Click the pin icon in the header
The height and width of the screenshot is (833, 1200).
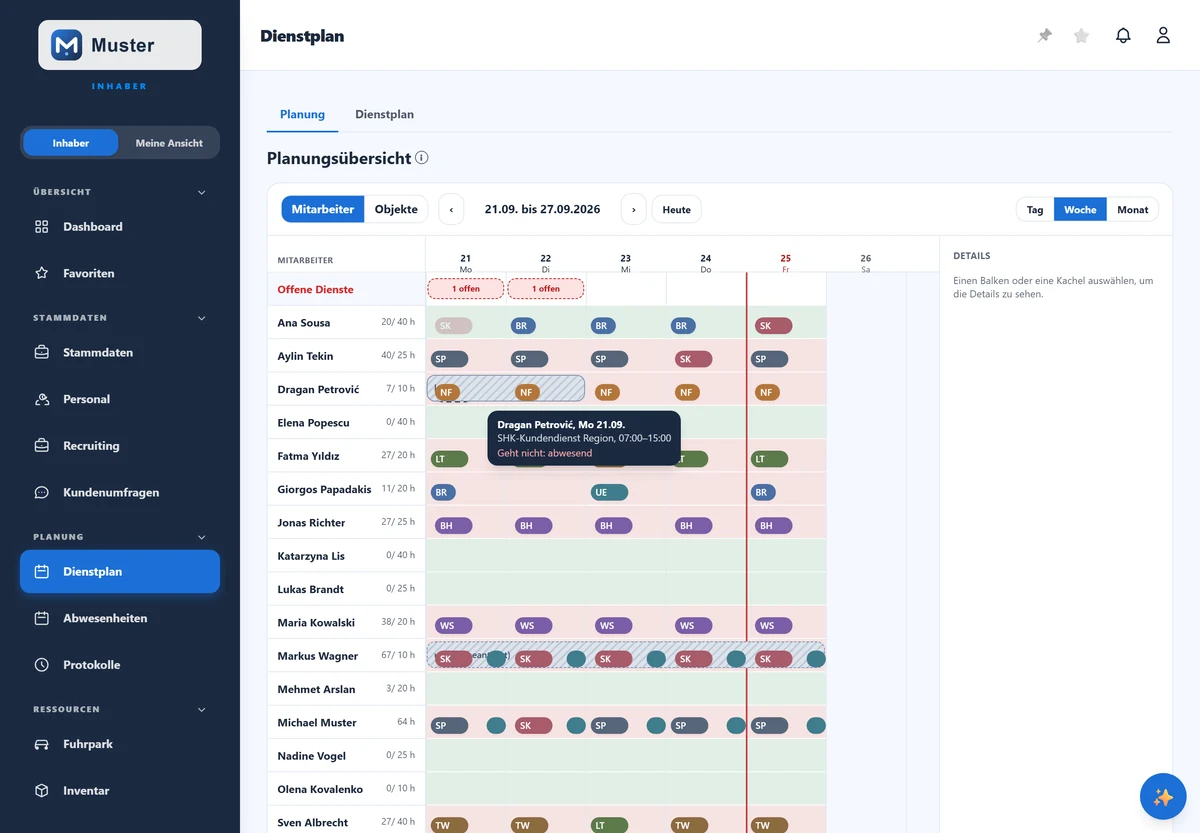click(x=1045, y=36)
